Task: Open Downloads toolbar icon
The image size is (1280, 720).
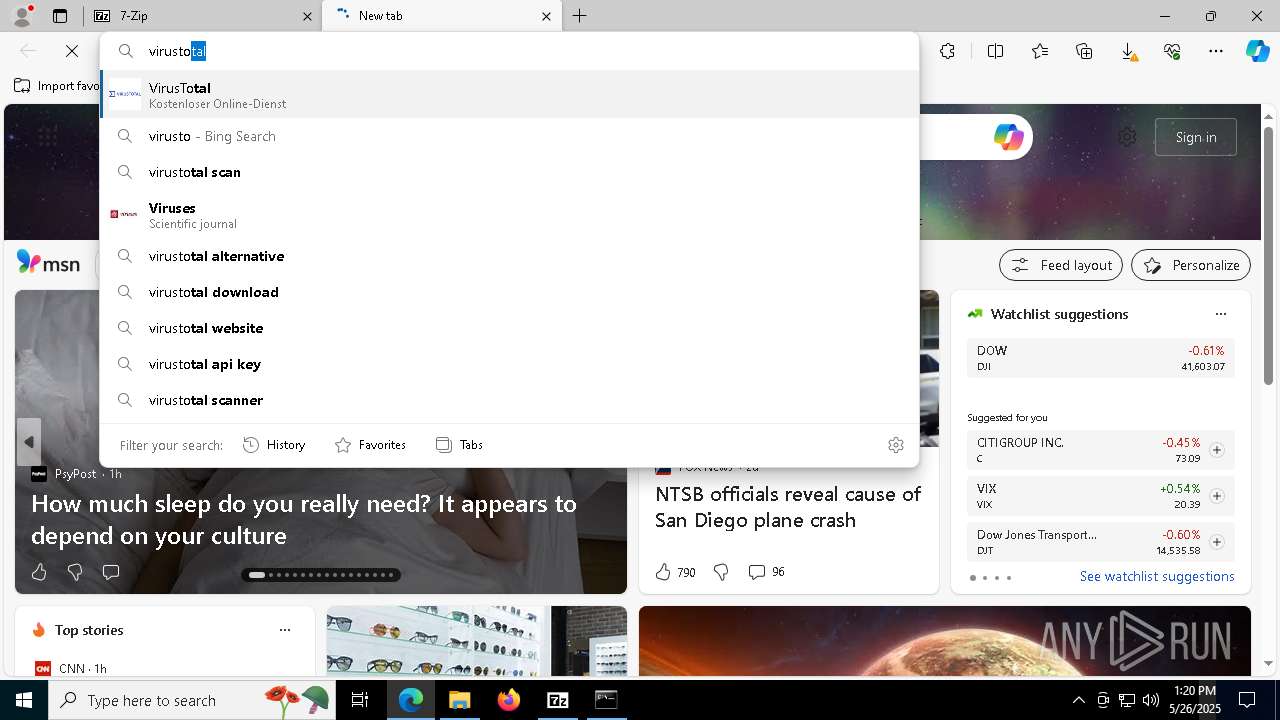Action: pos(1128,51)
